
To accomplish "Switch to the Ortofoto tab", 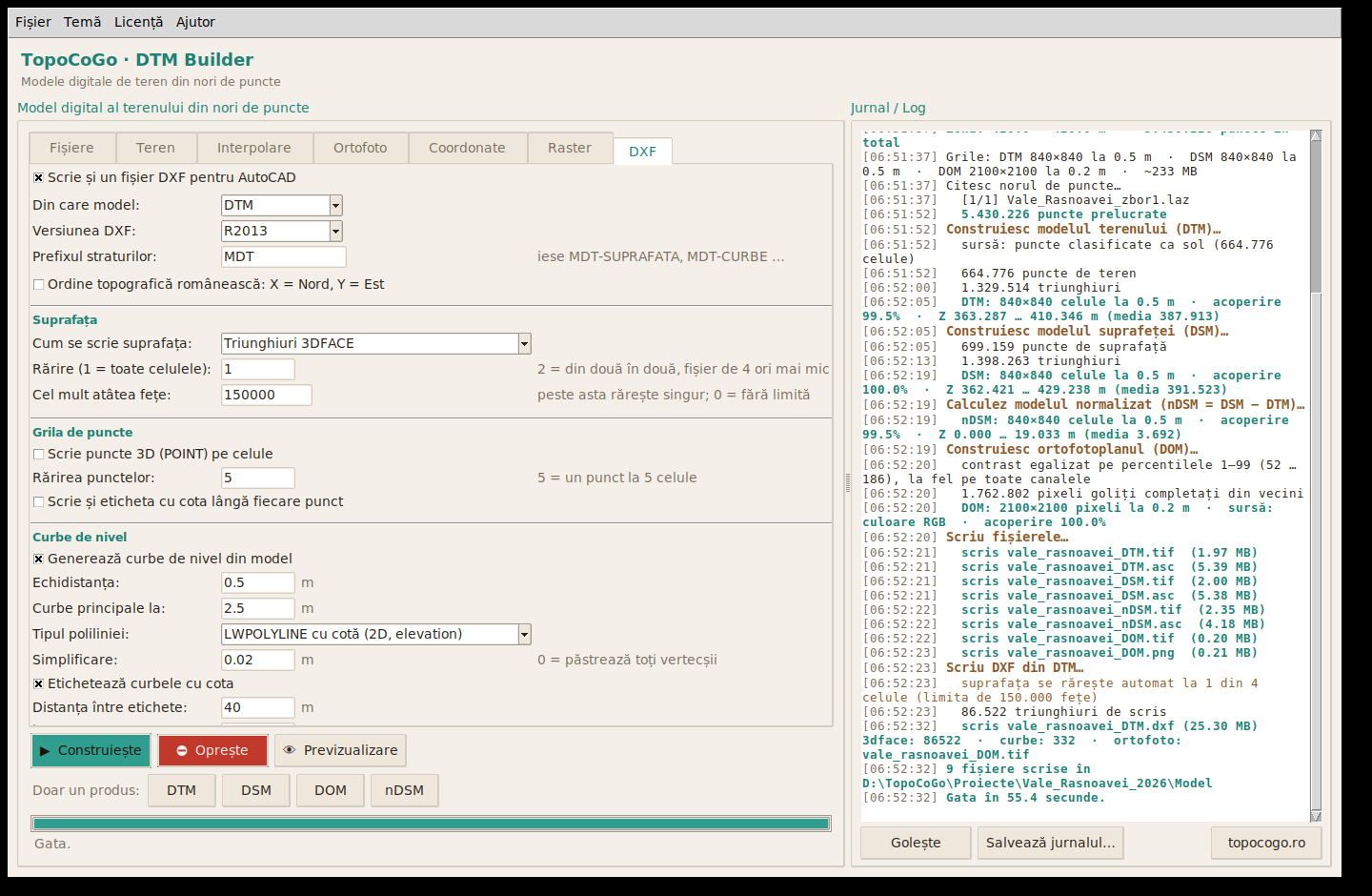I will coord(360,148).
